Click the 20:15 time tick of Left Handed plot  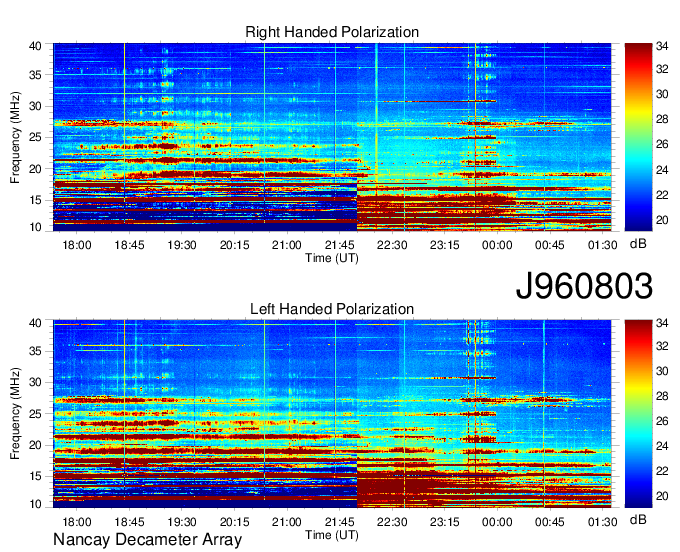click(235, 522)
